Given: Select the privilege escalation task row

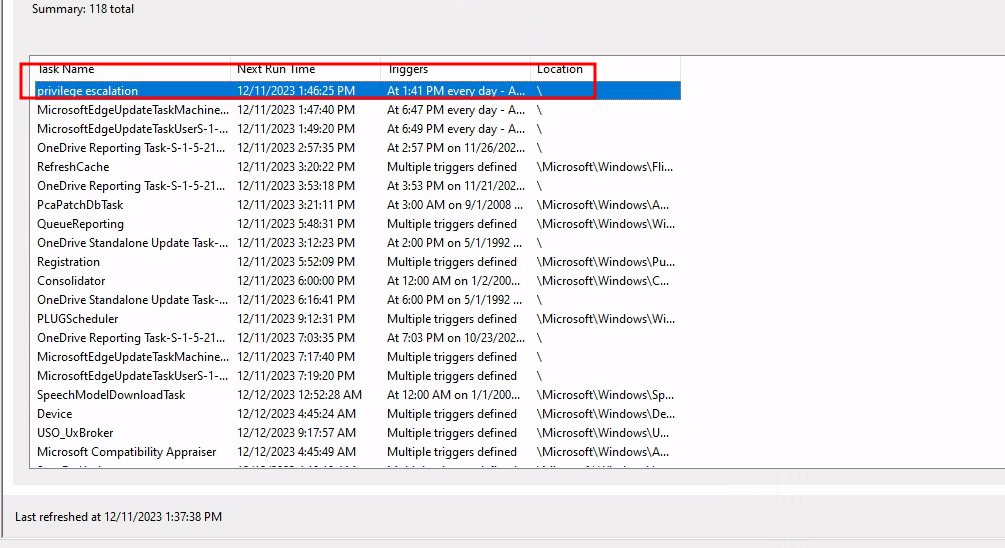Looking at the screenshot, I should [x=88, y=91].
